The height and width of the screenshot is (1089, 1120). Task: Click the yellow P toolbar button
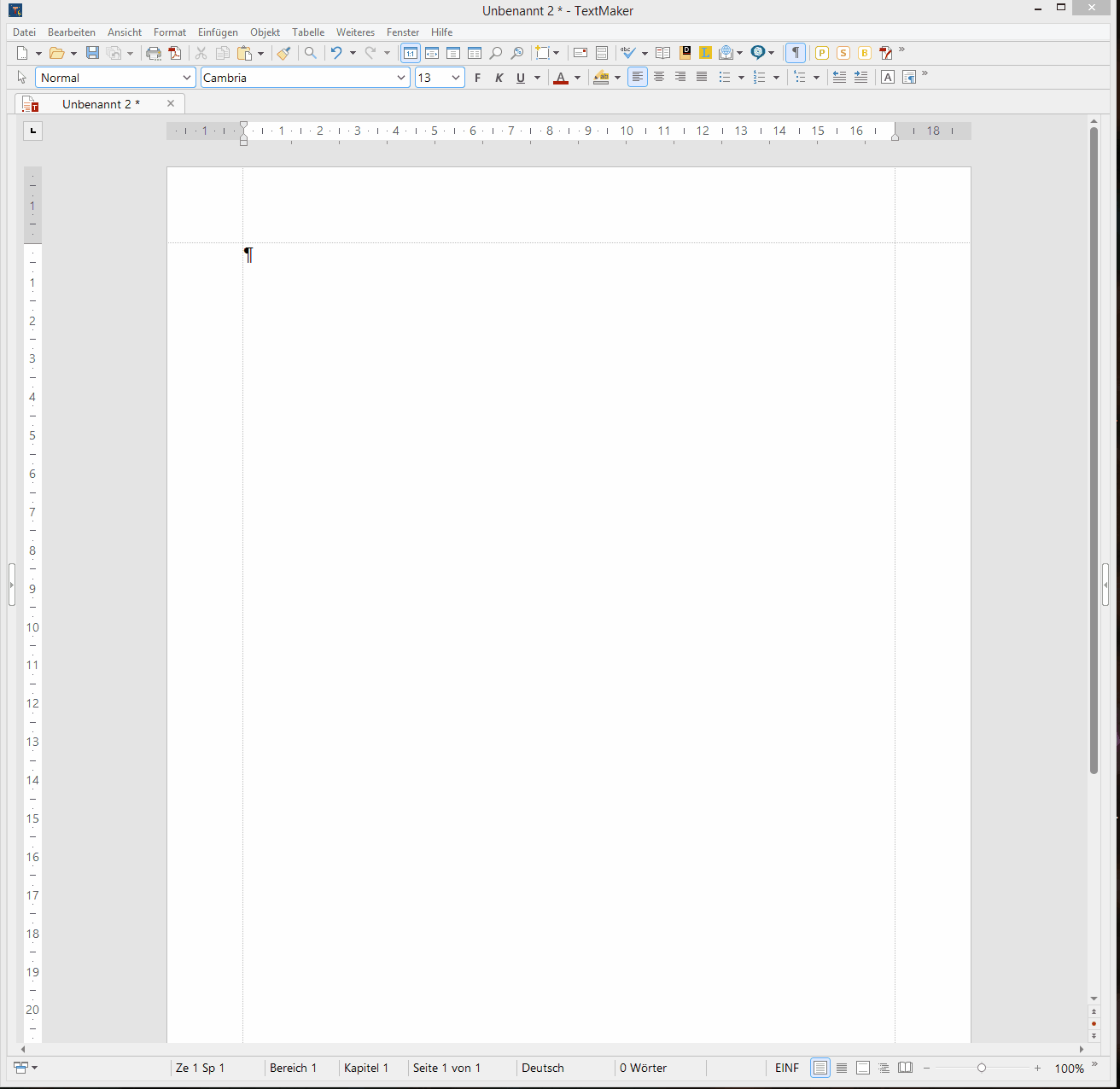(822, 53)
